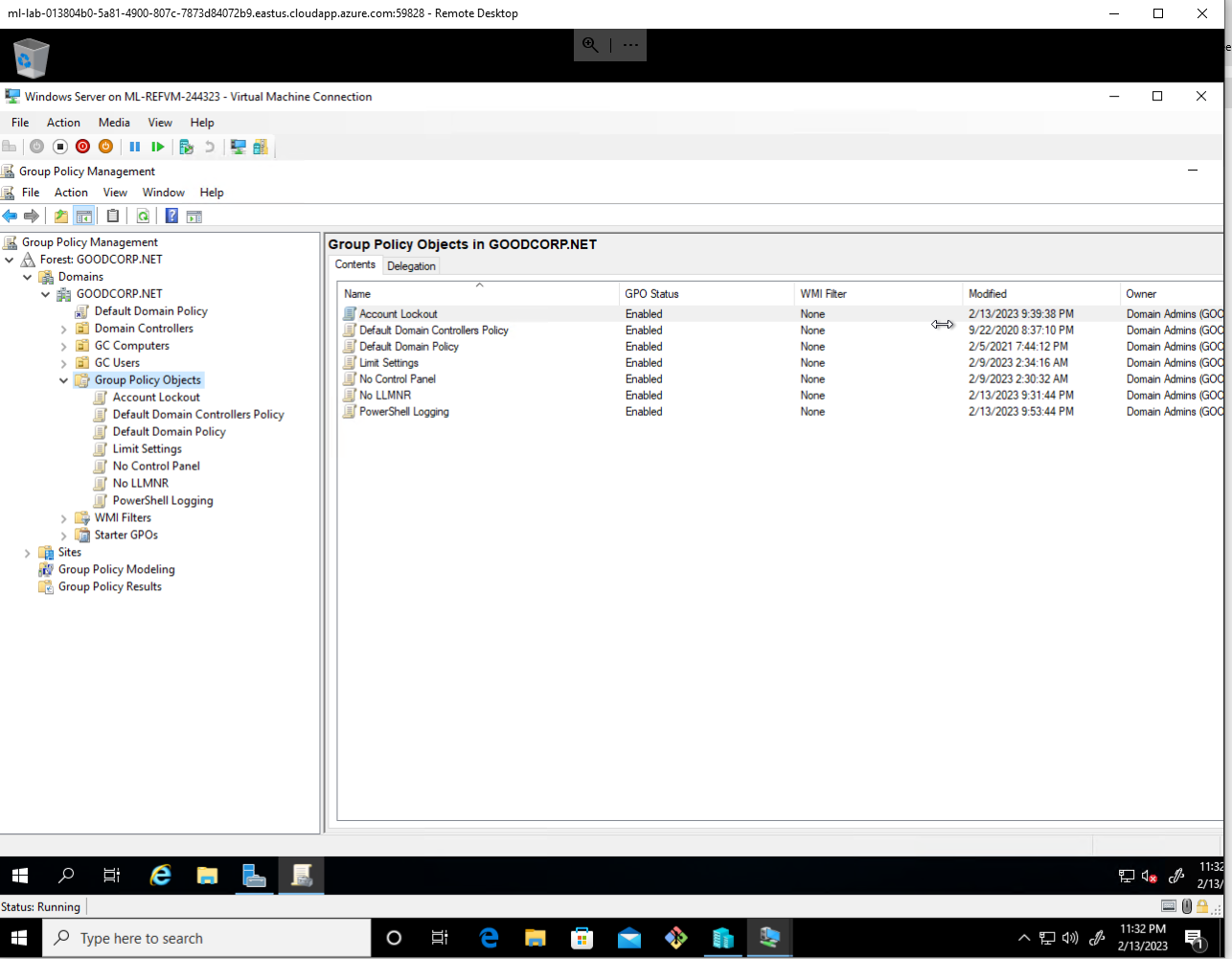Click the VM's Start button

19,875
